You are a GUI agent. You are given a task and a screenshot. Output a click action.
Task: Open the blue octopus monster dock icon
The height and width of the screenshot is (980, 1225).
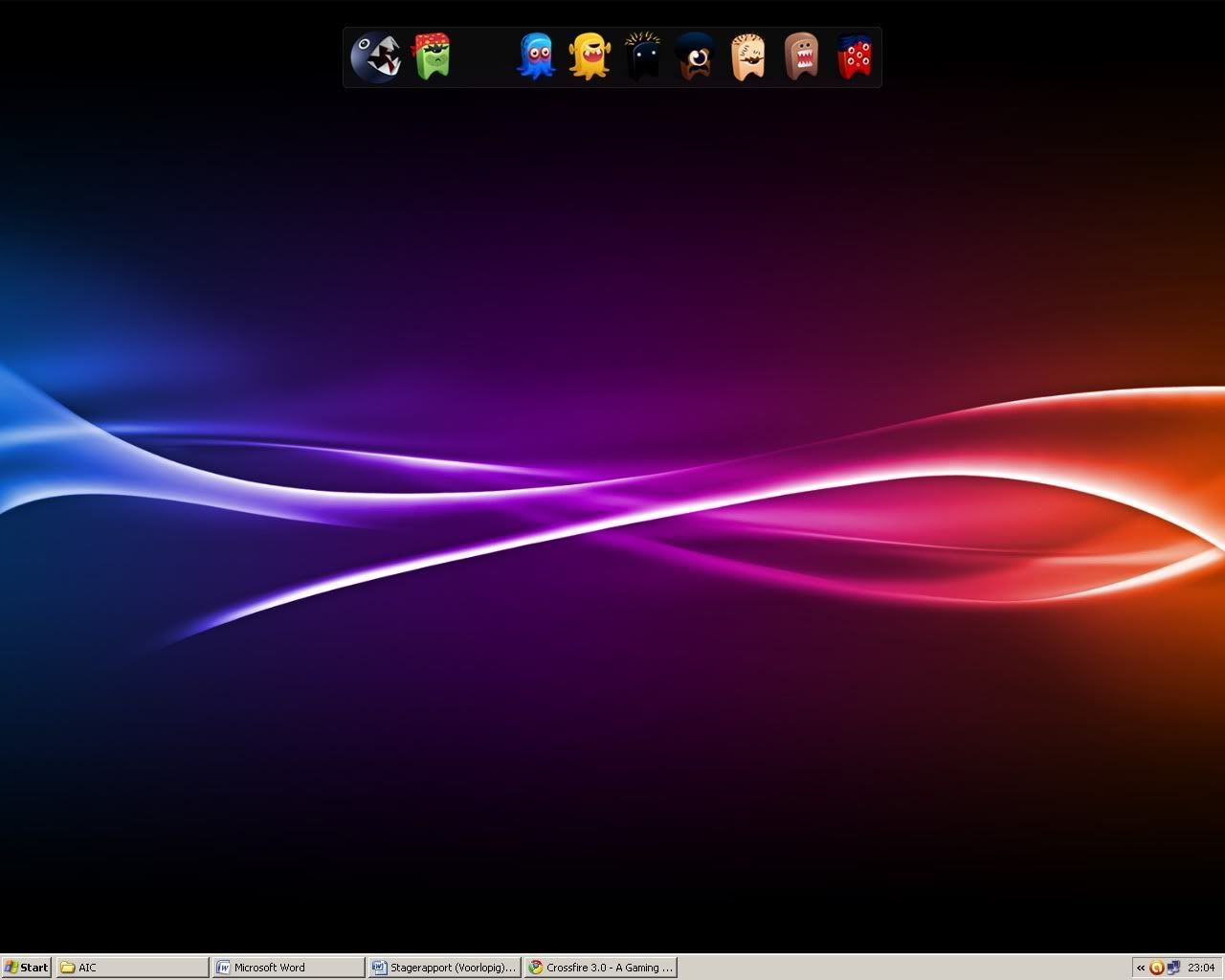[536, 56]
